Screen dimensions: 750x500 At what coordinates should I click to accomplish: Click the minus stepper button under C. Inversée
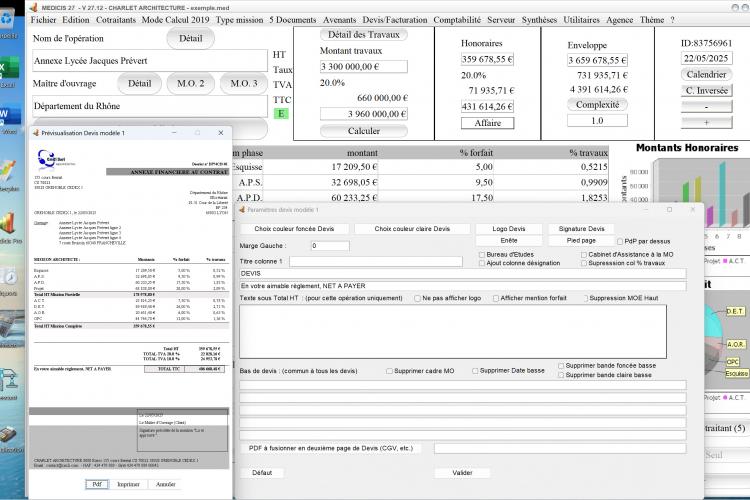[x=706, y=107]
